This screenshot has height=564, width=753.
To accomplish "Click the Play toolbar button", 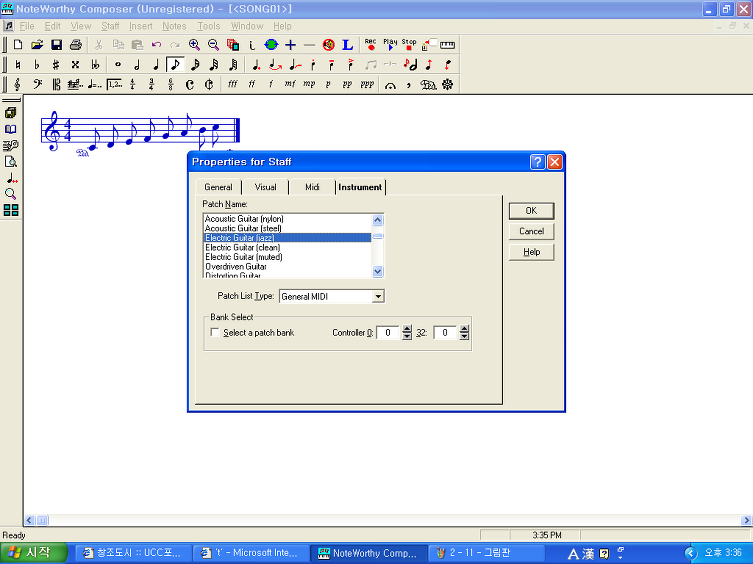I will coord(390,45).
